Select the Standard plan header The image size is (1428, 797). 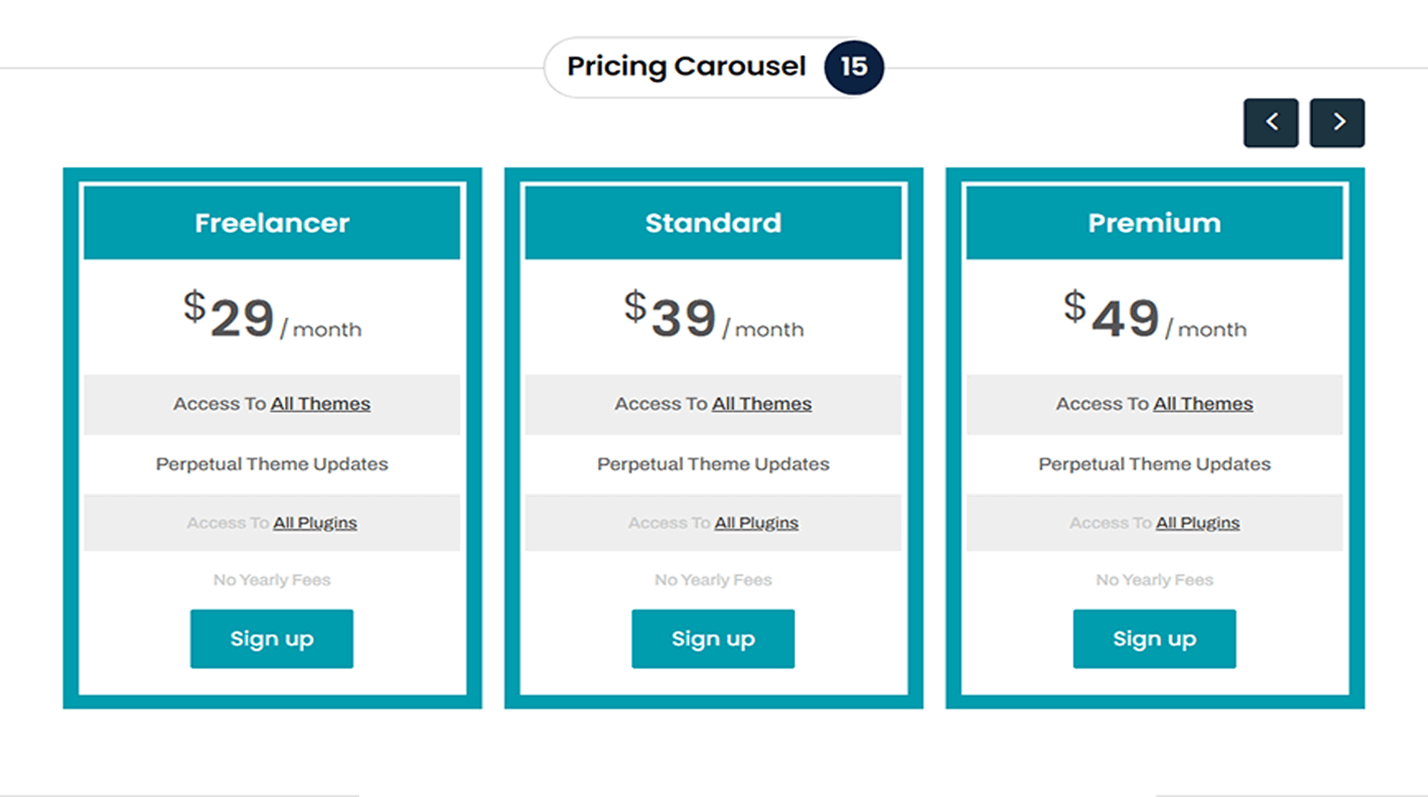click(713, 223)
